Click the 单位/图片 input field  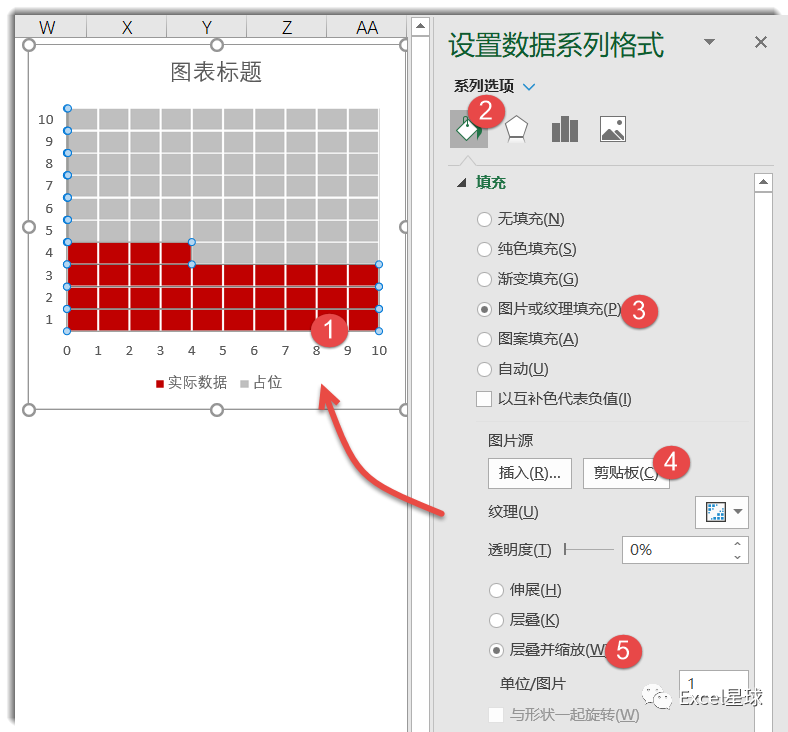coord(714,683)
